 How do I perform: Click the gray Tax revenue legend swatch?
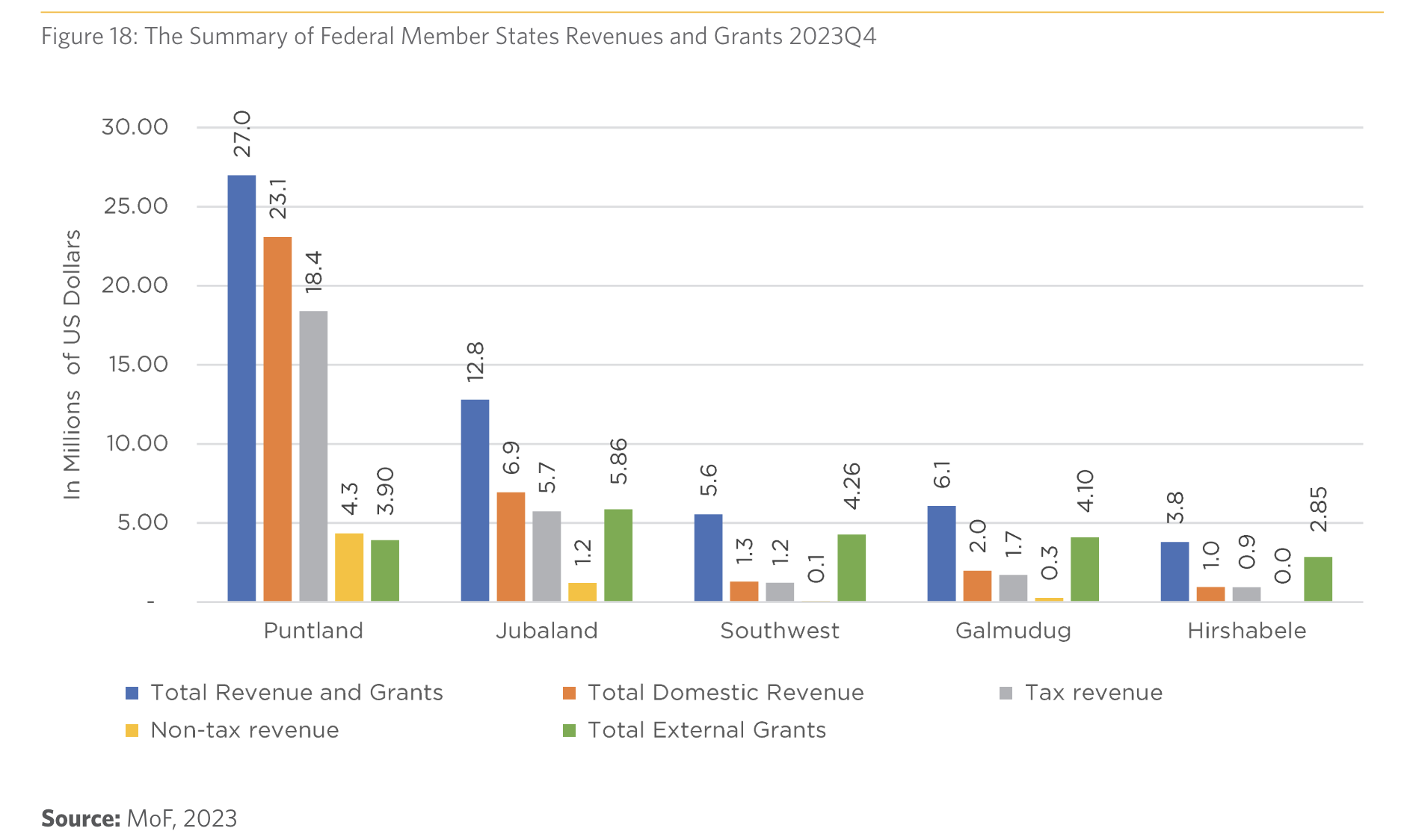1006,694
